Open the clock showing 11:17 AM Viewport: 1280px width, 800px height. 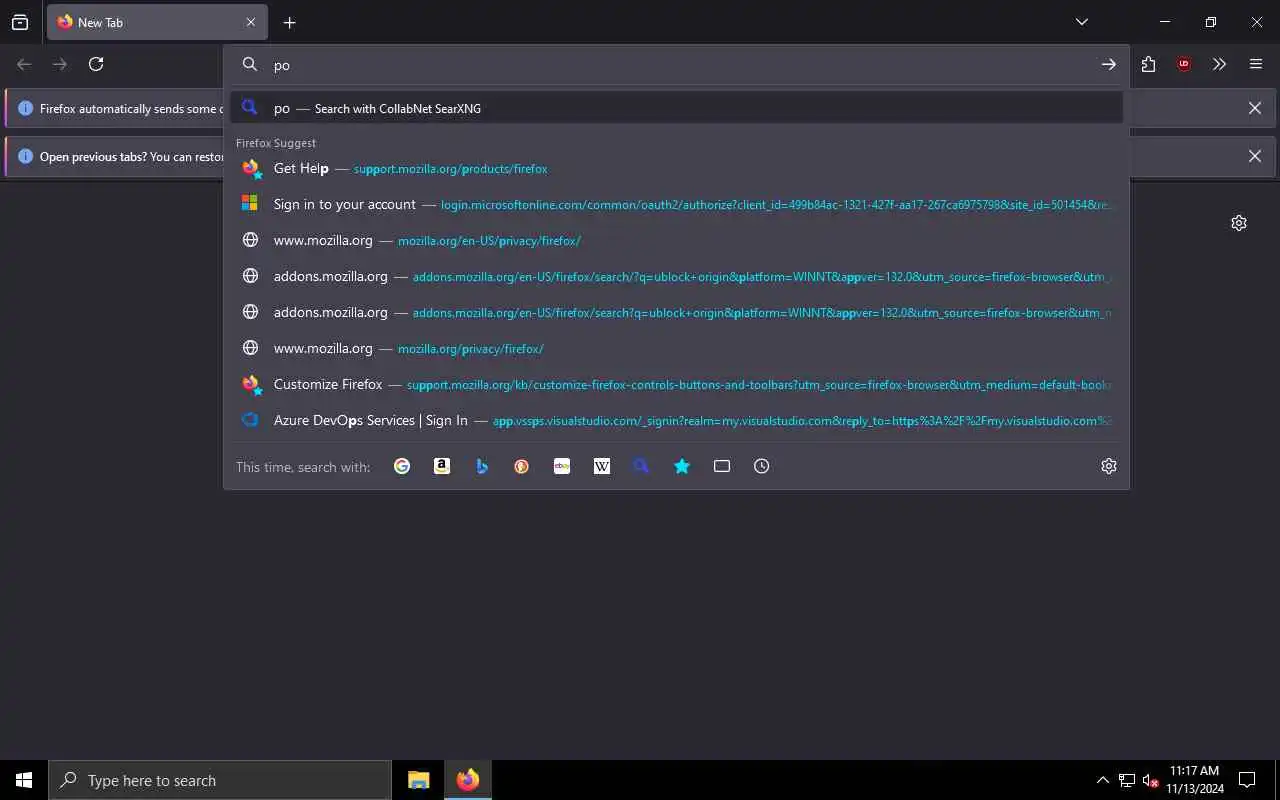[1194, 780]
